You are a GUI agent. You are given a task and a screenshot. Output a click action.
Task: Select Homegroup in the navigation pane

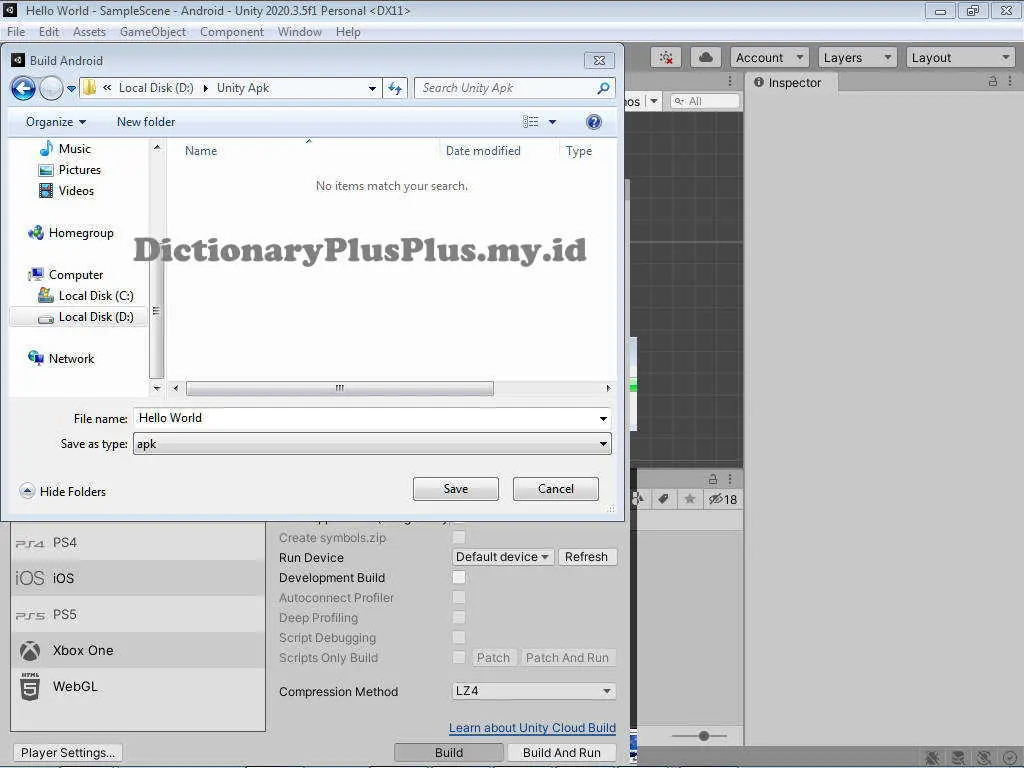(71, 232)
